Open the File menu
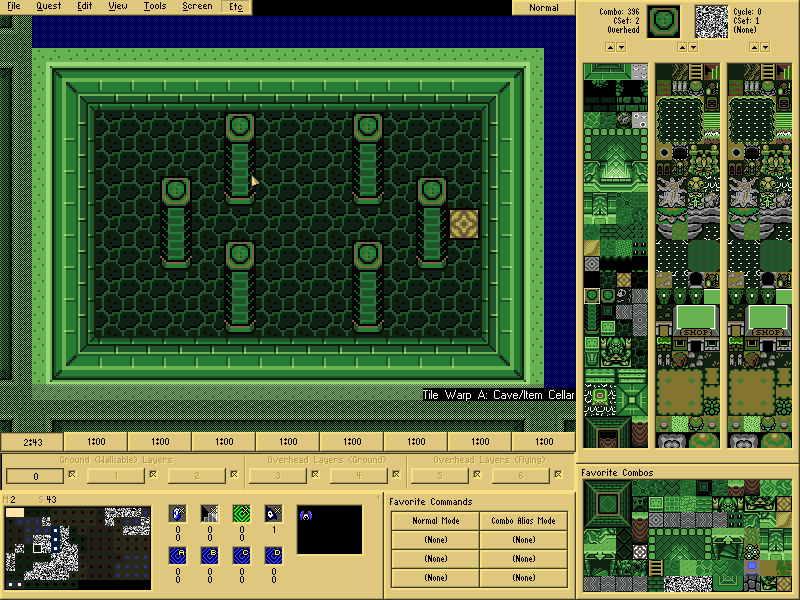Image resolution: width=800 pixels, height=600 pixels. pos(14,6)
